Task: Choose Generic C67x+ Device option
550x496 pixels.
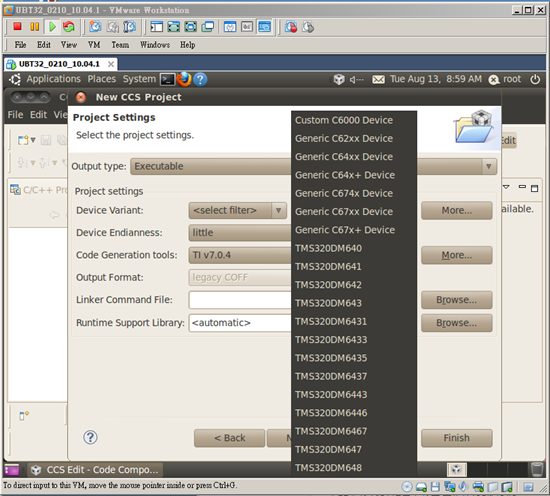Action: (x=354, y=230)
